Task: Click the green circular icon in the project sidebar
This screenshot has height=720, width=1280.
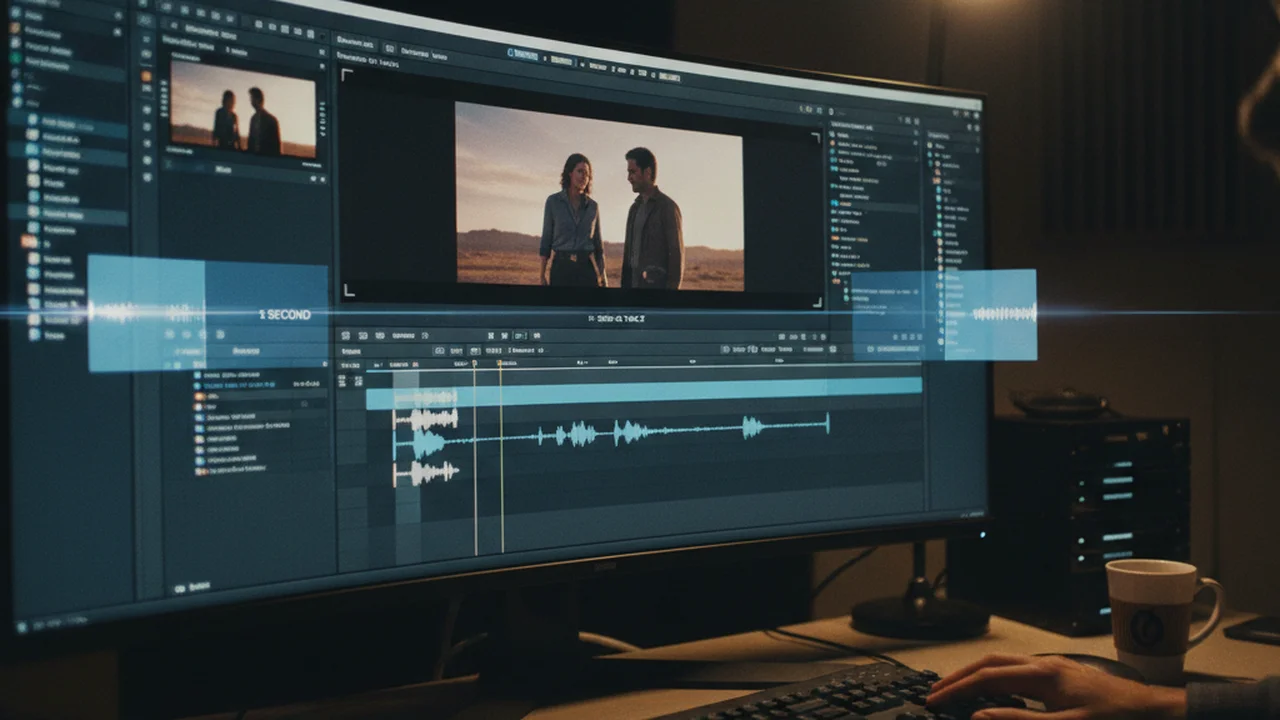Action: pos(15,58)
